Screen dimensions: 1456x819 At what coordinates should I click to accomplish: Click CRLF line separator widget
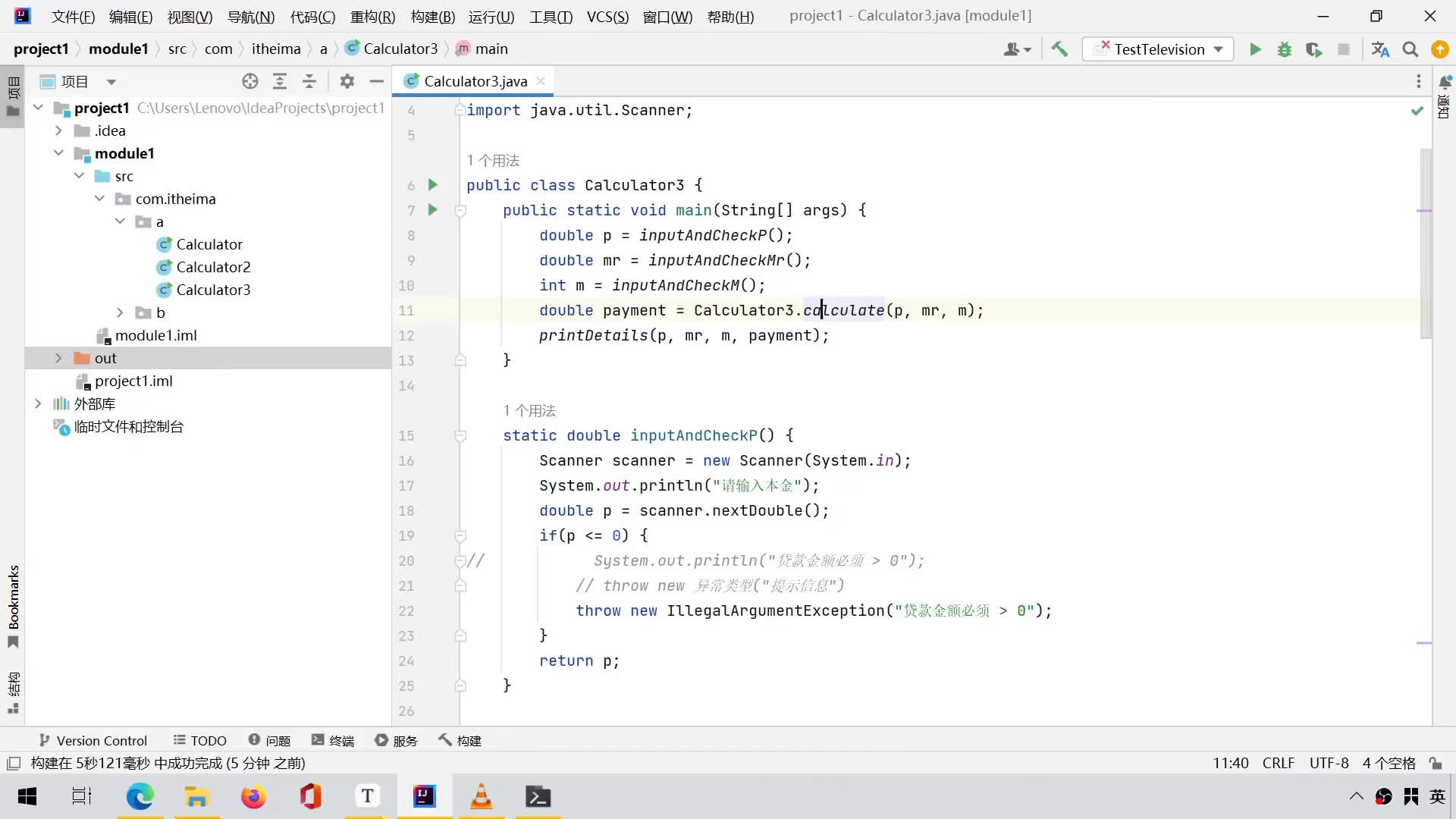click(x=1278, y=763)
